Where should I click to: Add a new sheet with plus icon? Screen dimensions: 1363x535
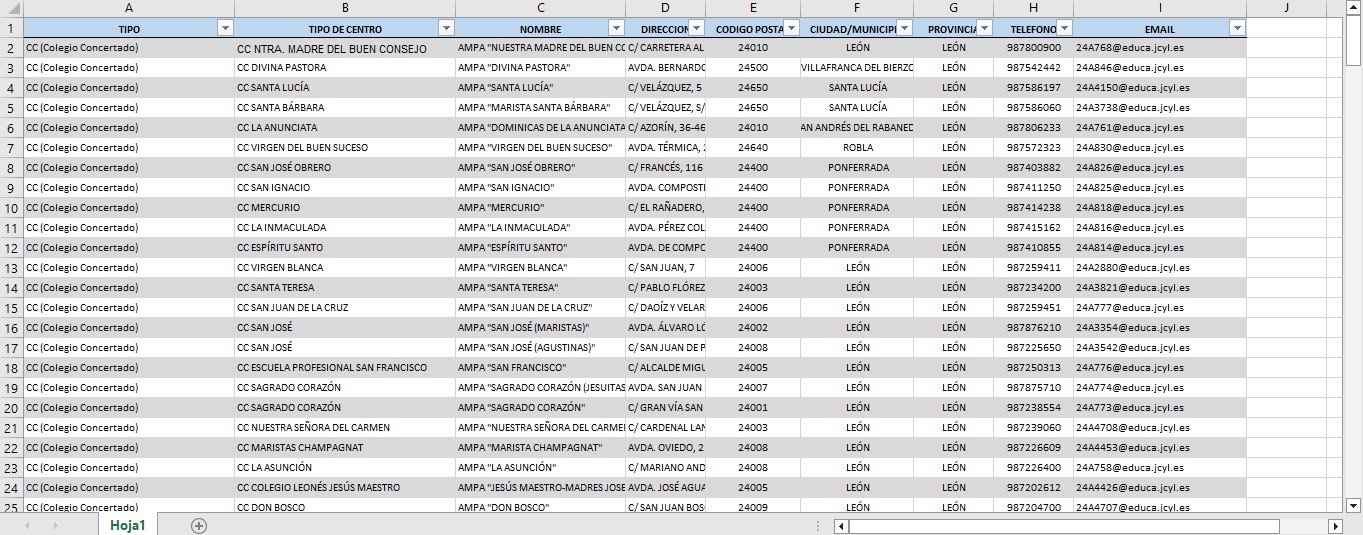click(199, 526)
